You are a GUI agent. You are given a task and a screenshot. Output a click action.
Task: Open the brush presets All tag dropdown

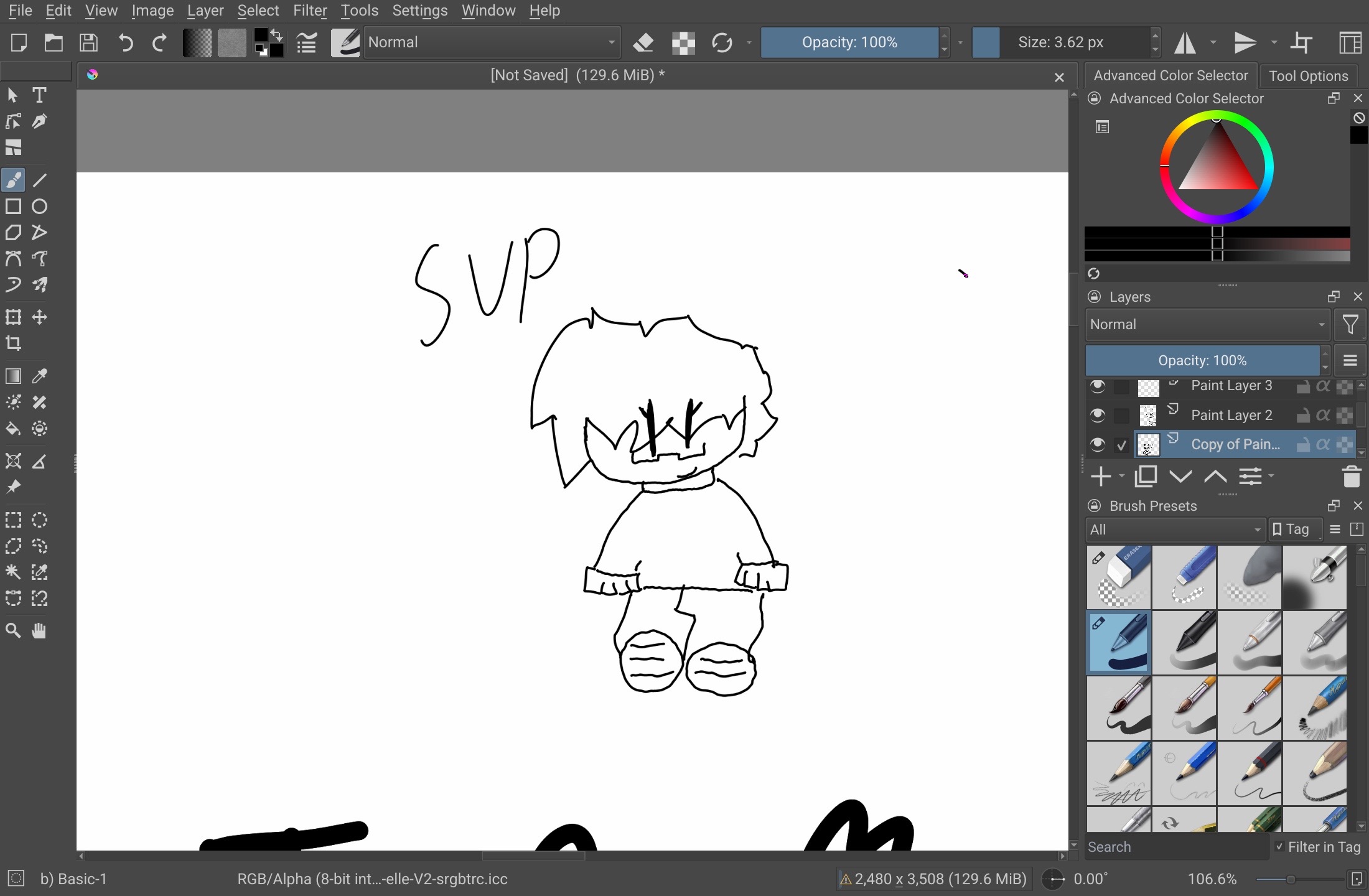pos(1175,530)
